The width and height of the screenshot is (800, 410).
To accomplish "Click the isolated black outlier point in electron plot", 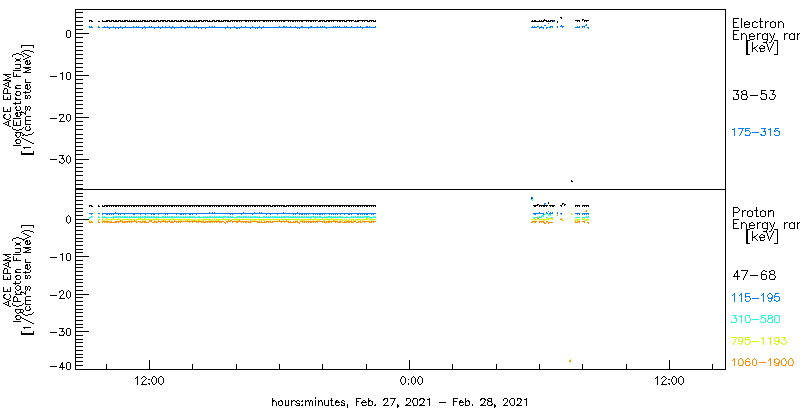I will [572, 181].
